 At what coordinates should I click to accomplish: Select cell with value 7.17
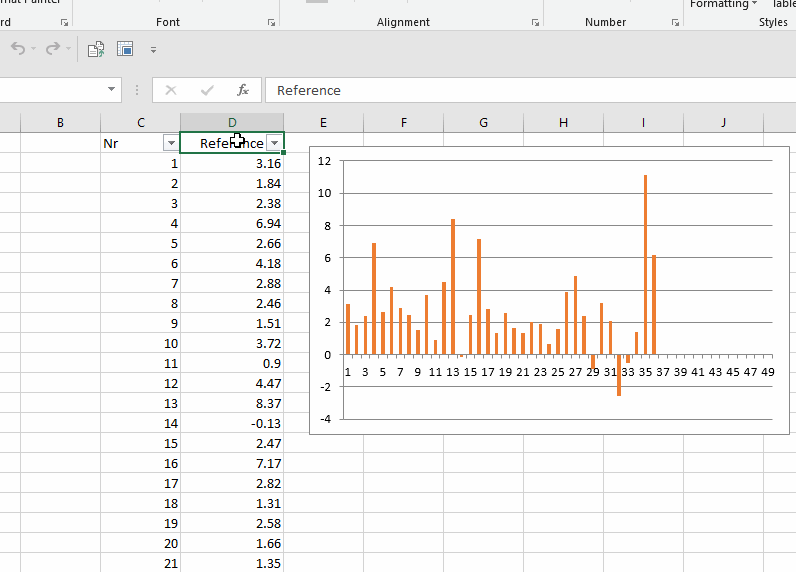tap(232, 463)
